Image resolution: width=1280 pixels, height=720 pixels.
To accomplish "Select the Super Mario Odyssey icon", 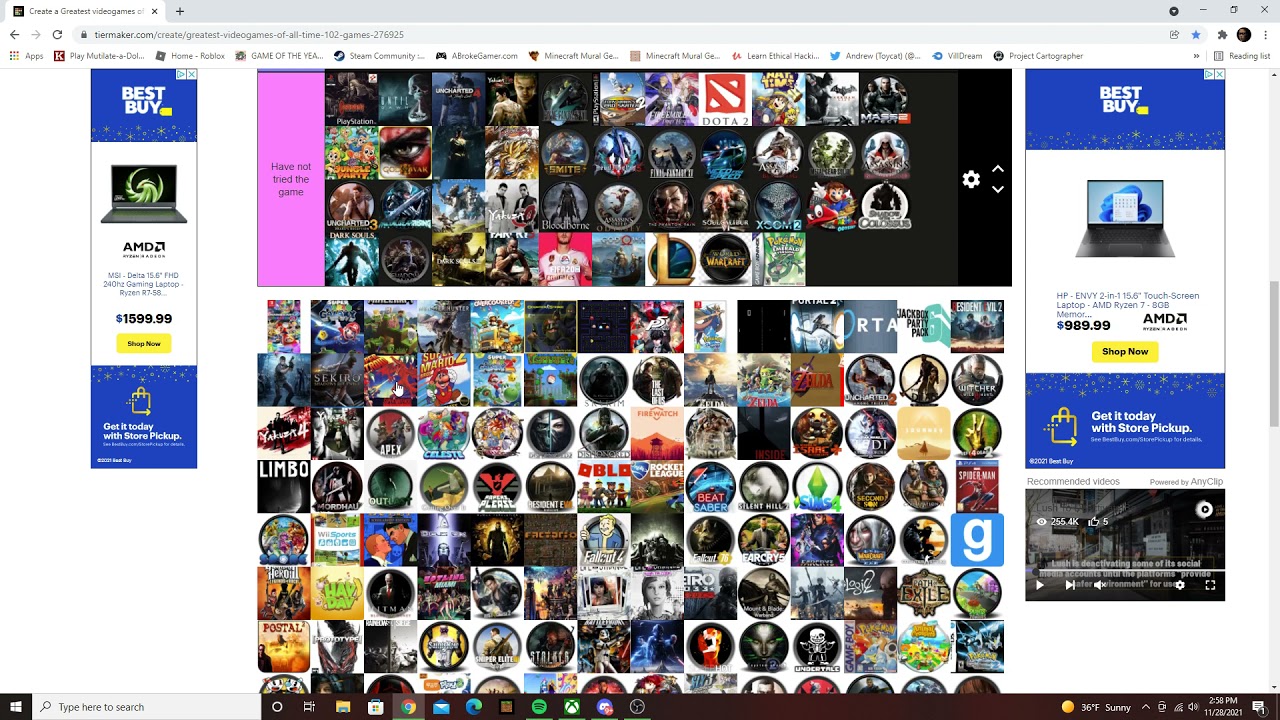I will click(x=832, y=206).
